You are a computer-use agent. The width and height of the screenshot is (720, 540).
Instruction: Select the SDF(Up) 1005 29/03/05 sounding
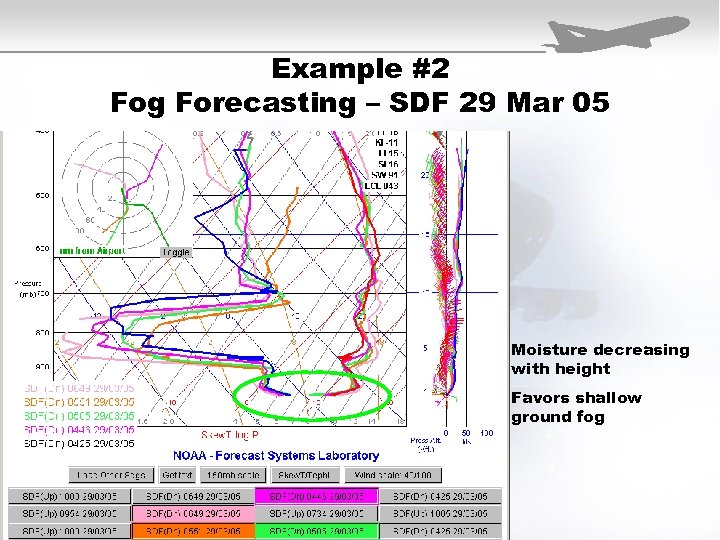coord(440,513)
